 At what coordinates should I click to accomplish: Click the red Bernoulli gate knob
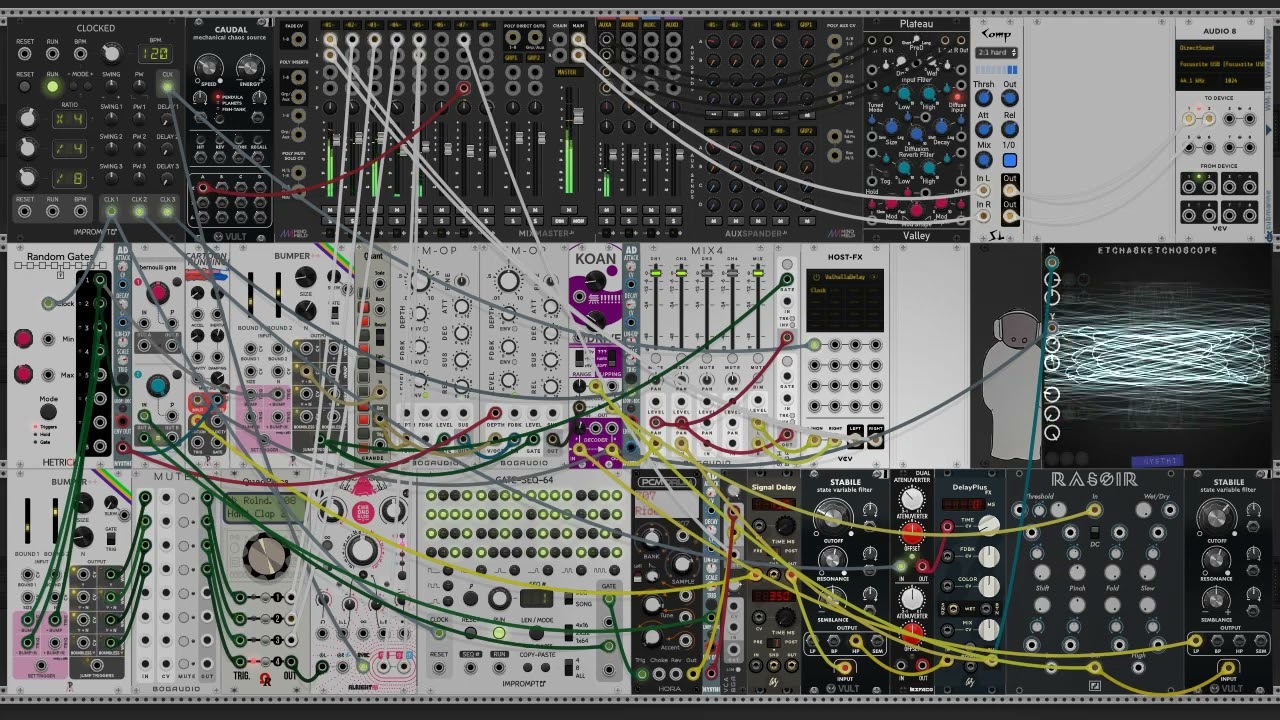coord(158,293)
